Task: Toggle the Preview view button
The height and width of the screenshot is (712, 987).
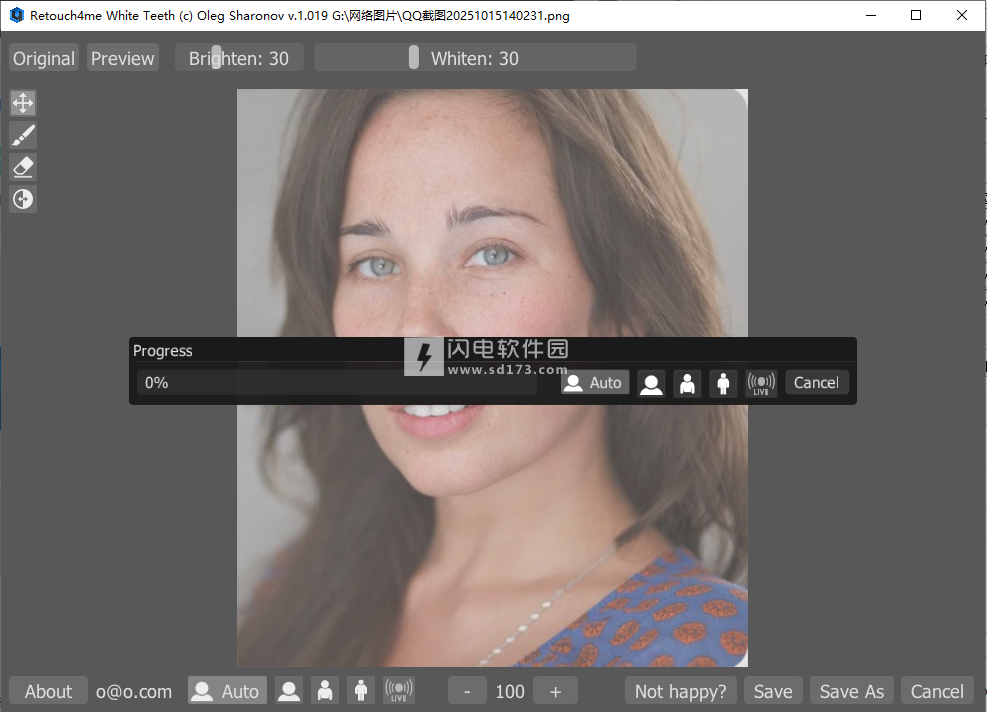Action: coord(122,58)
